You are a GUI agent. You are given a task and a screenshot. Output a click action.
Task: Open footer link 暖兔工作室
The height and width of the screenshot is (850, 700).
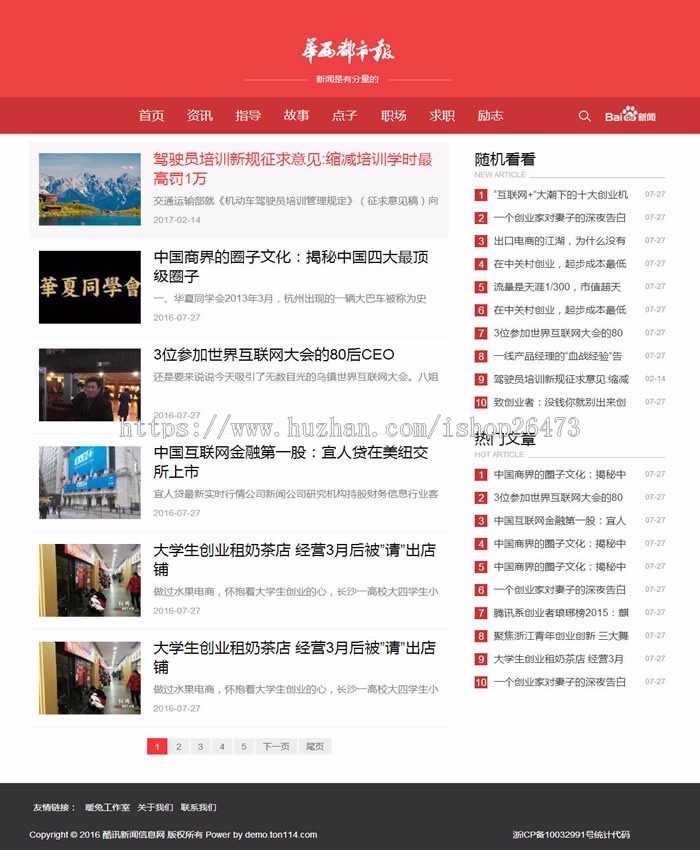point(107,807)
